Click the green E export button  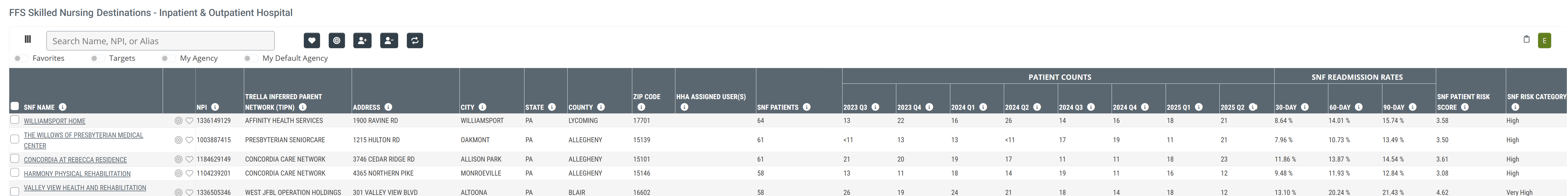(1544, 41)
